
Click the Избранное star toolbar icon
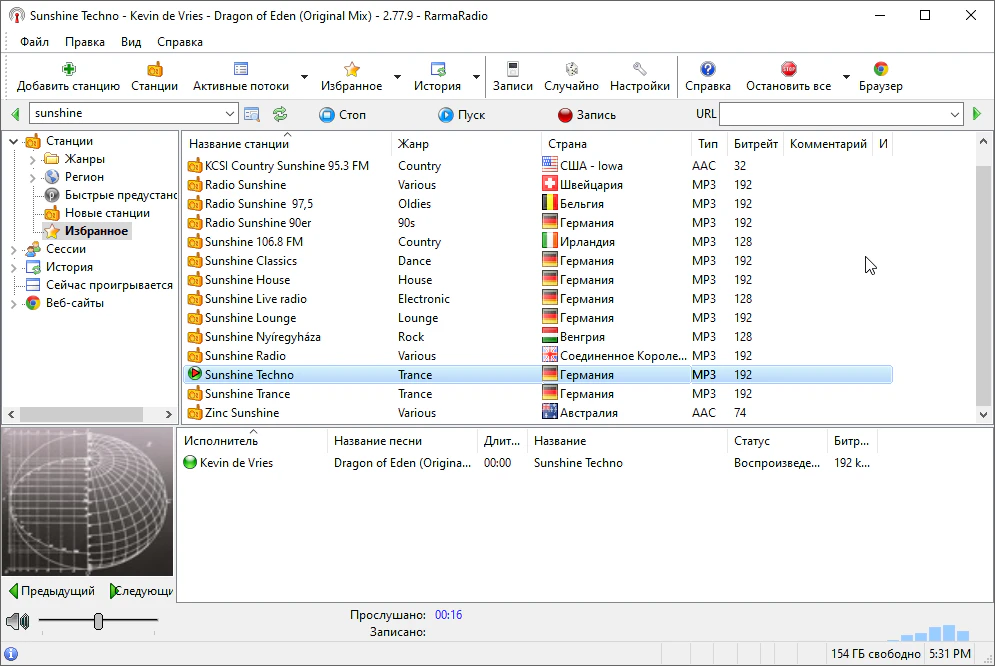[x=352, y=69]
